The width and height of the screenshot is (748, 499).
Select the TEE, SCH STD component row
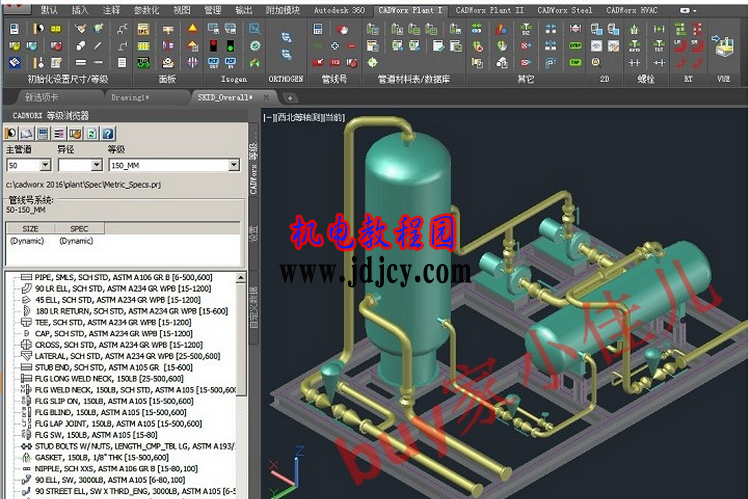tap(106, 322)
